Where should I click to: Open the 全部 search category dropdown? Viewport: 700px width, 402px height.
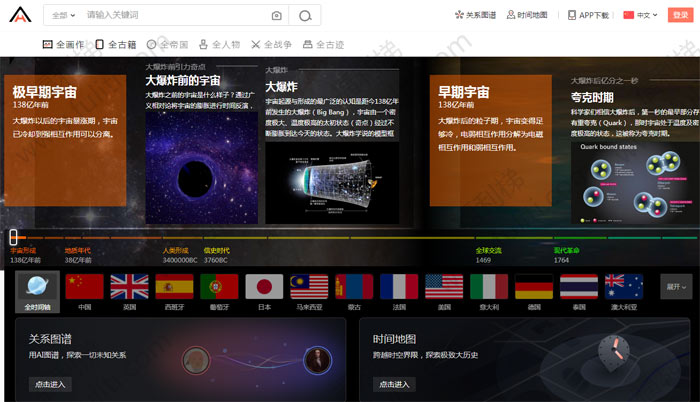tap(63, 16)
